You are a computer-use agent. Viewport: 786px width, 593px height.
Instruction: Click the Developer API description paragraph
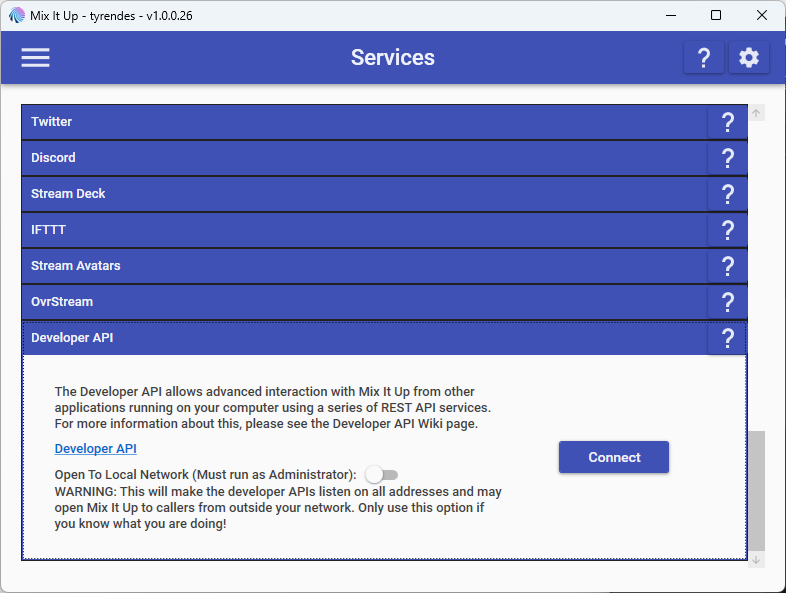click(273, 408)
